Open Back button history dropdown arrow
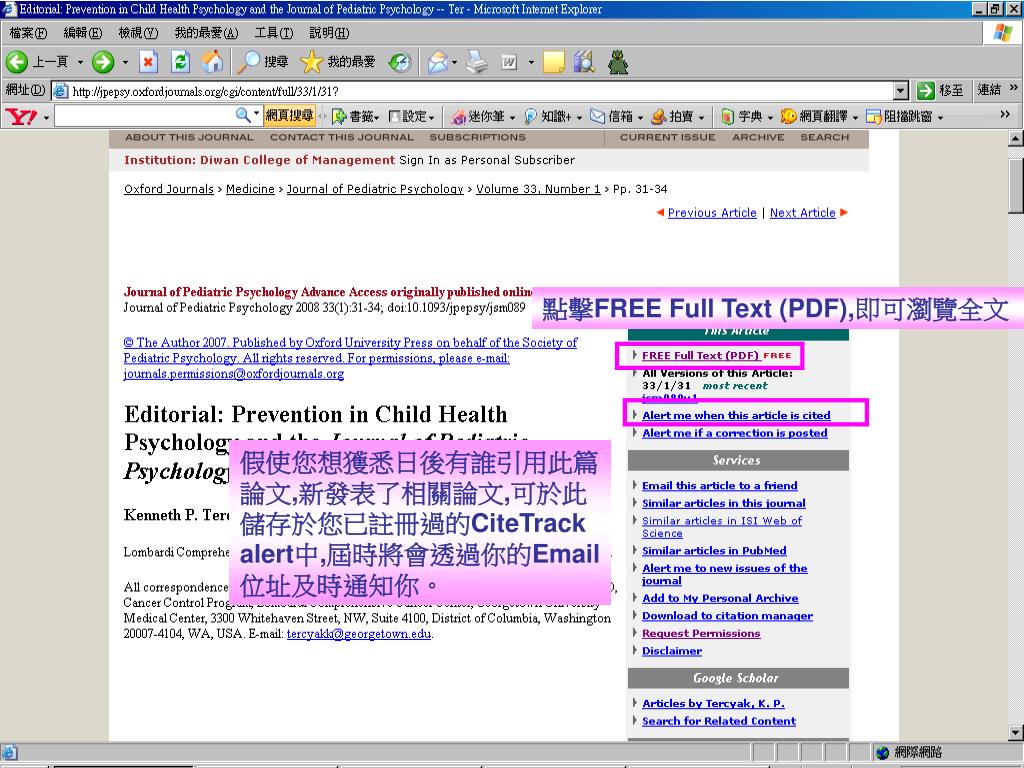Image resolution: width=1024 pixels, height=768 pixels. pos(80,63)
